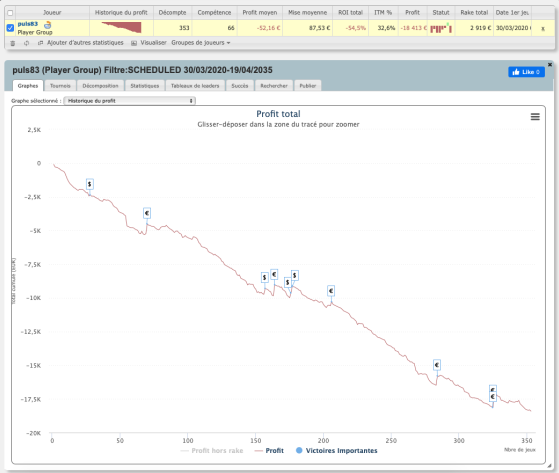This screenshot has width=559, height=473.
Task: Click the -52,16 € Profit moyen cell
Action: (x=260, y=28)
